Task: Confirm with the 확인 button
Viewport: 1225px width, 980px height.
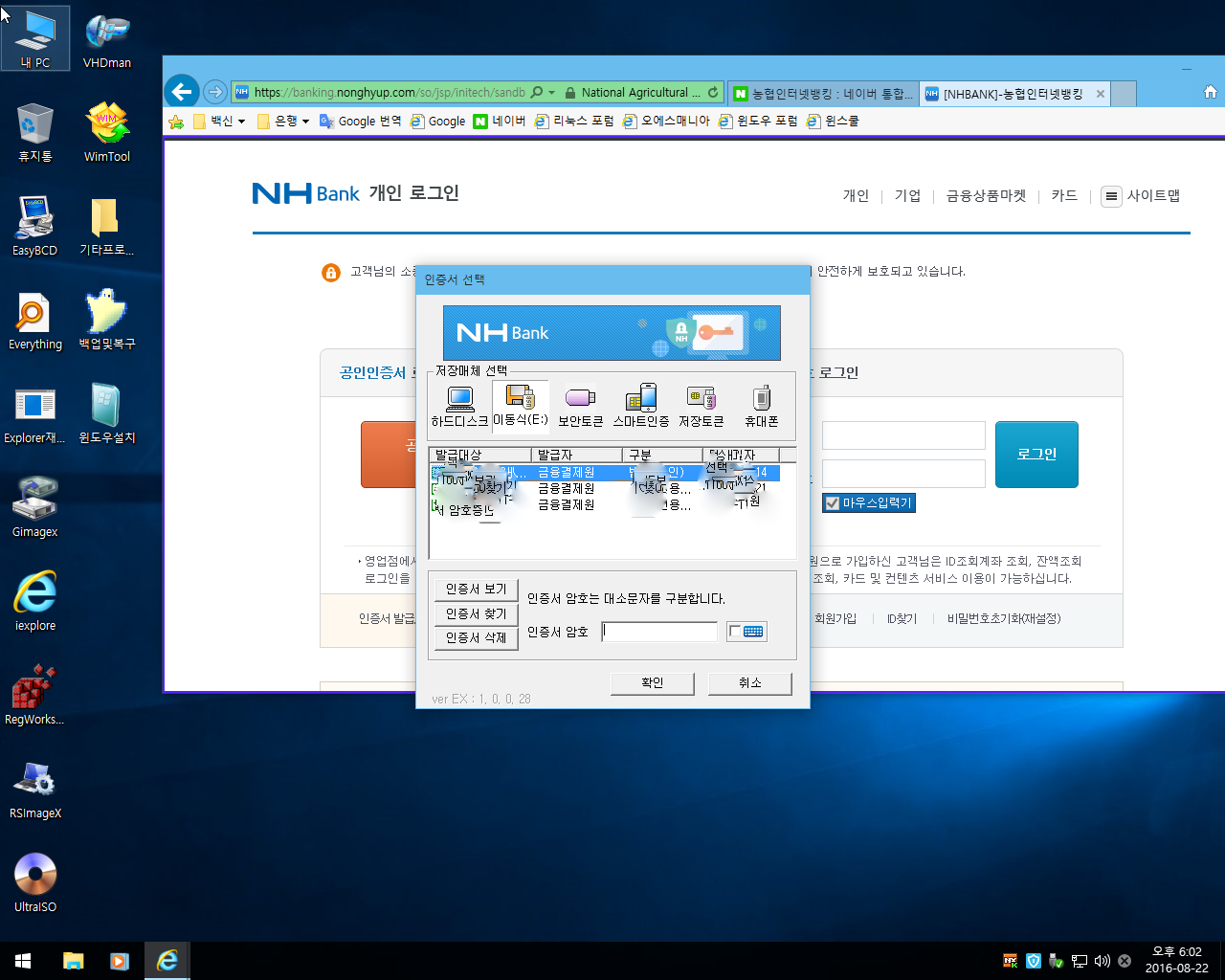Action: coord(652,683)
